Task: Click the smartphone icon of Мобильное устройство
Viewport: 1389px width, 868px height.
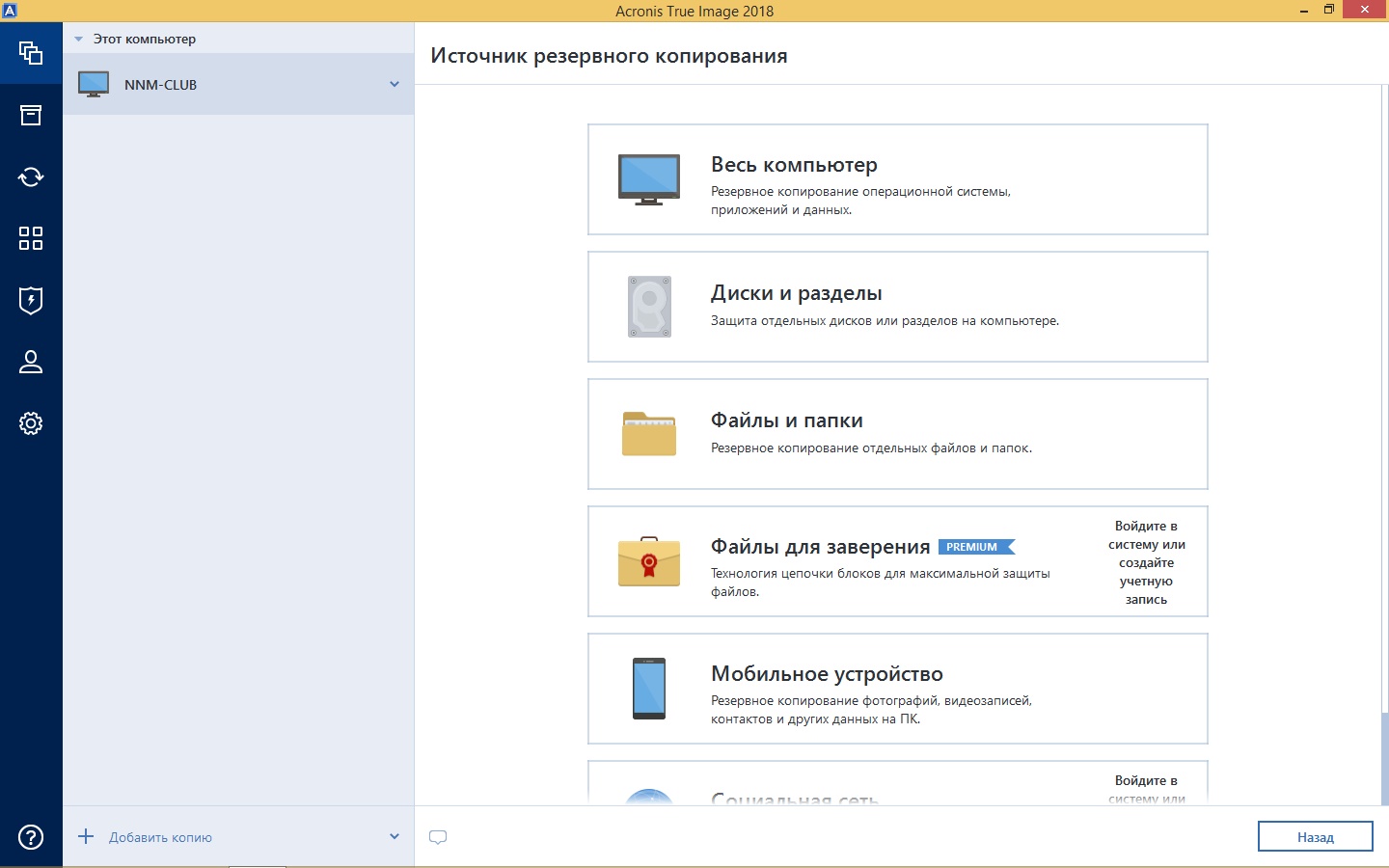Action: coord(649,689)
